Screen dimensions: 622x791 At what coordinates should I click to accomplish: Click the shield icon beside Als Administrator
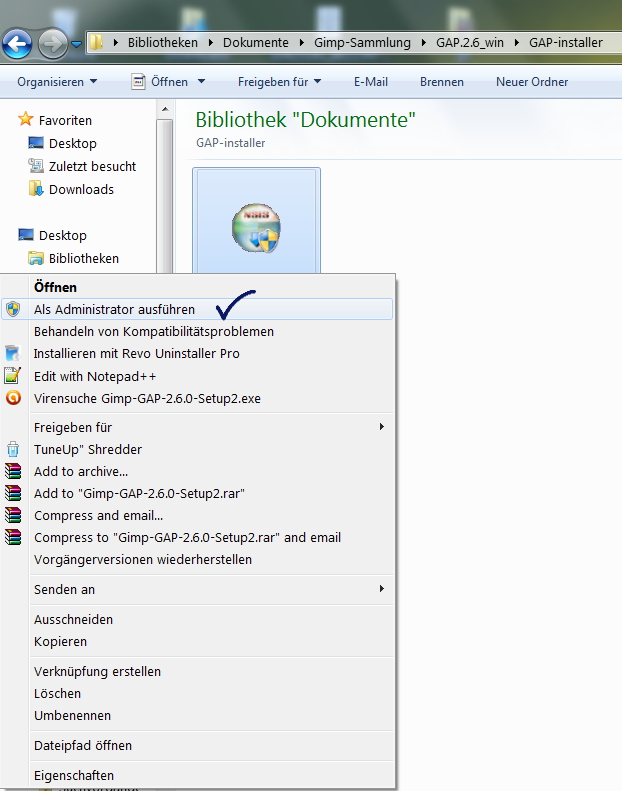point(13,309)
